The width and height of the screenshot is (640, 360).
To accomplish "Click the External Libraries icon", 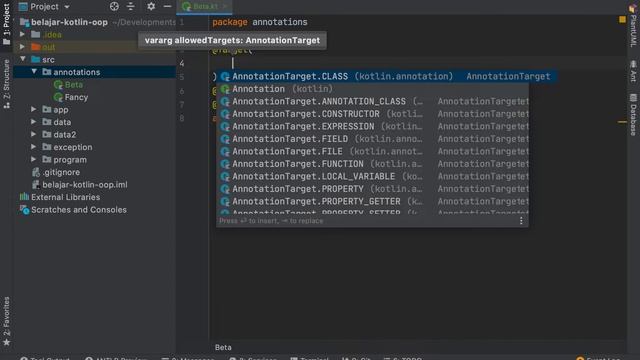I will point(24,197).
